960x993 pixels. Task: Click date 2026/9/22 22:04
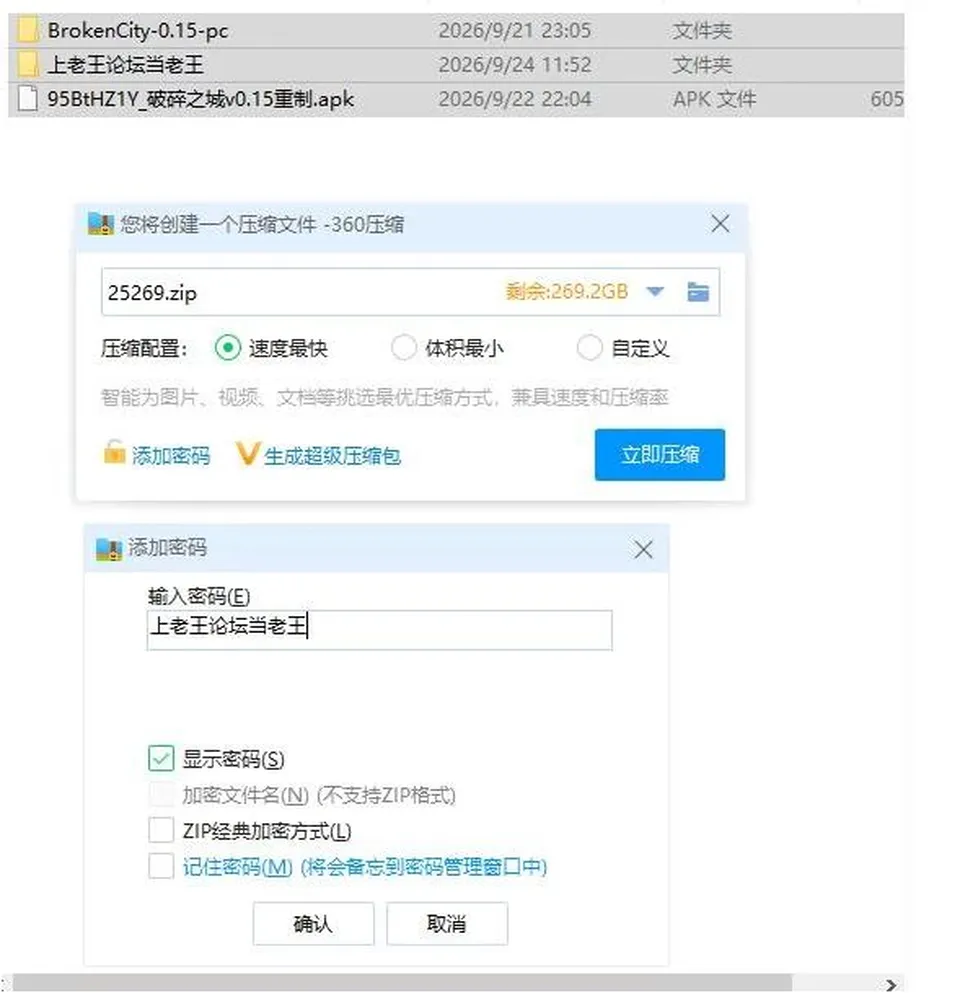click(x=515, y=99)
